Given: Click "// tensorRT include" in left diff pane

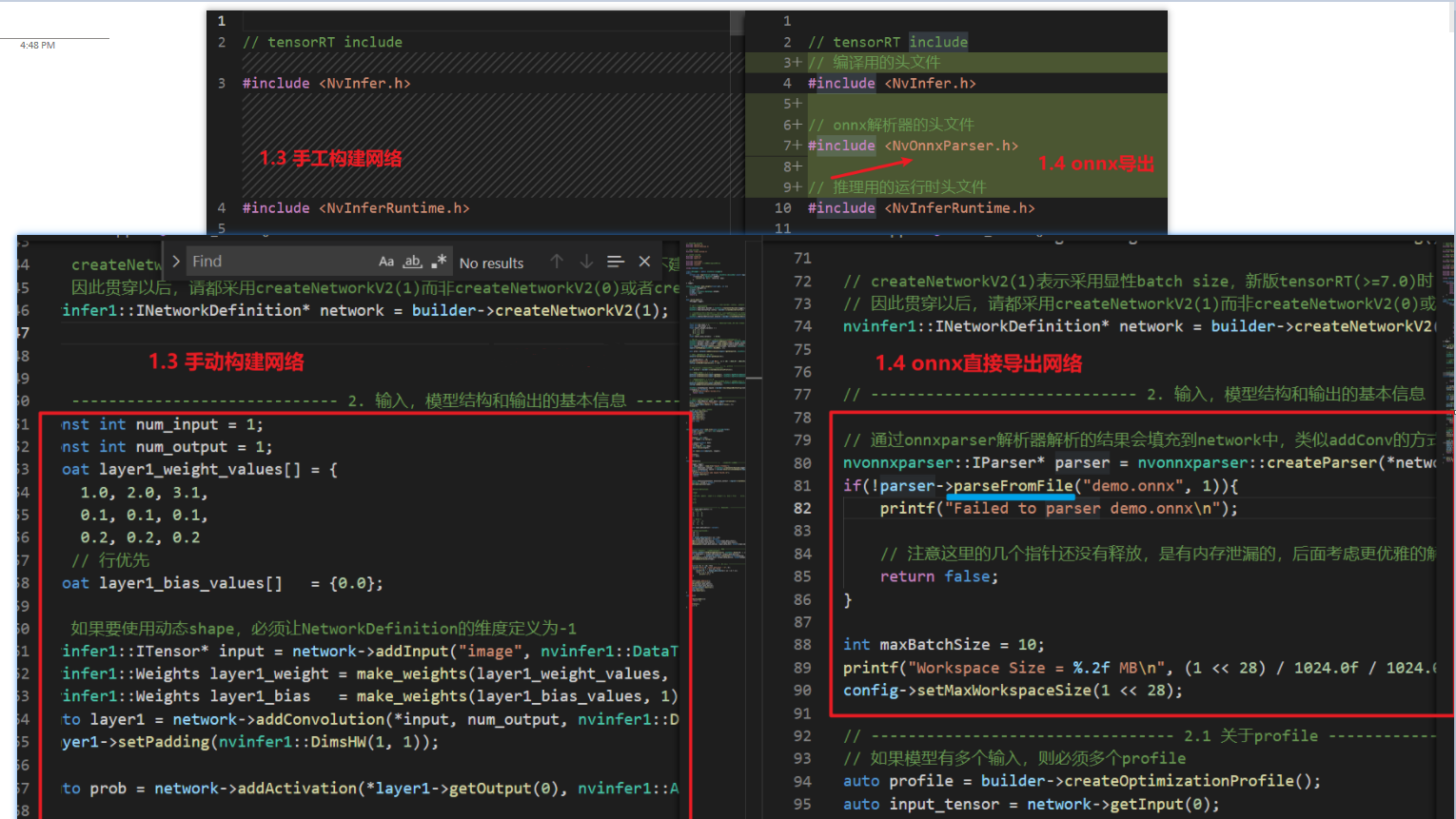Looking at the screenshot, I should tap(323, 43).
